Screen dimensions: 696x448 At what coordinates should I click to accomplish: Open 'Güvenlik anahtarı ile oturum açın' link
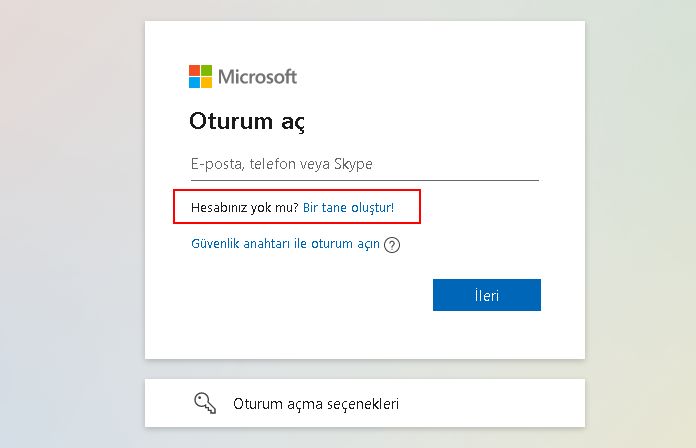coord(285,244)
